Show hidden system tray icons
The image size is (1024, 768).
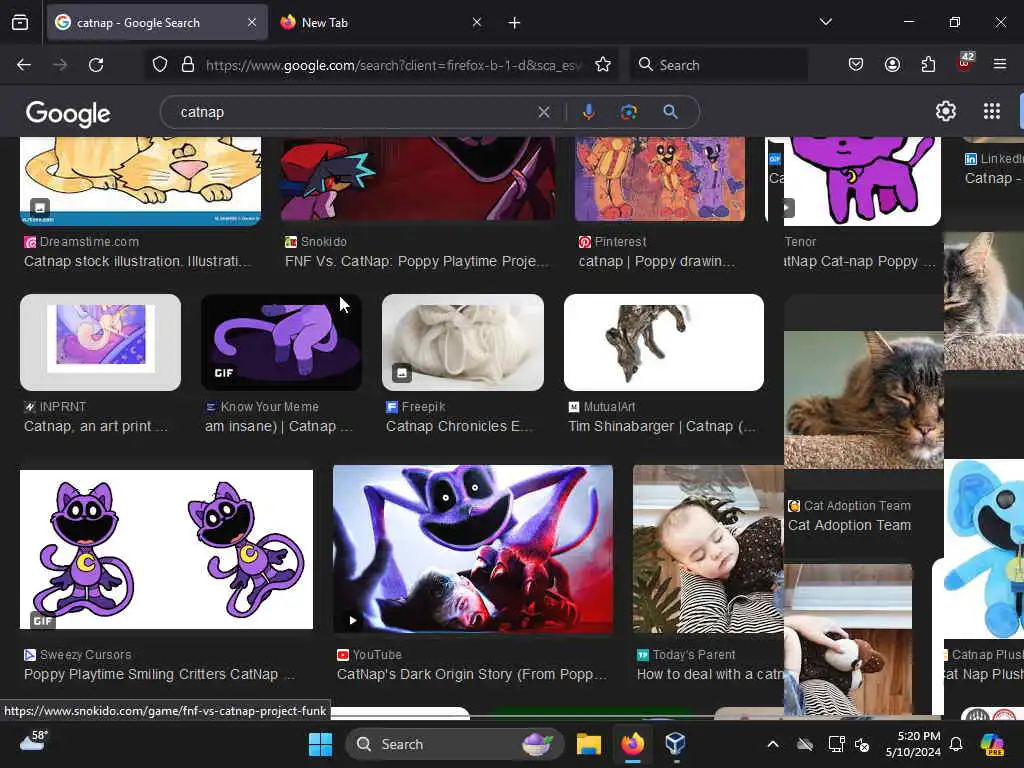[773, 744]
